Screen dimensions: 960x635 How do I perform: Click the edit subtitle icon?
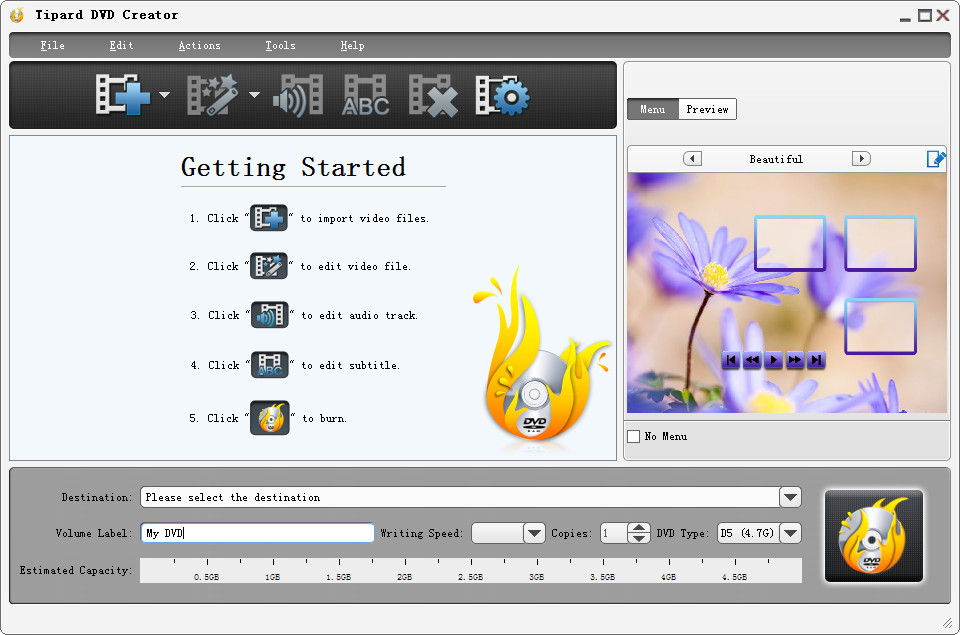tap(365, 93)
